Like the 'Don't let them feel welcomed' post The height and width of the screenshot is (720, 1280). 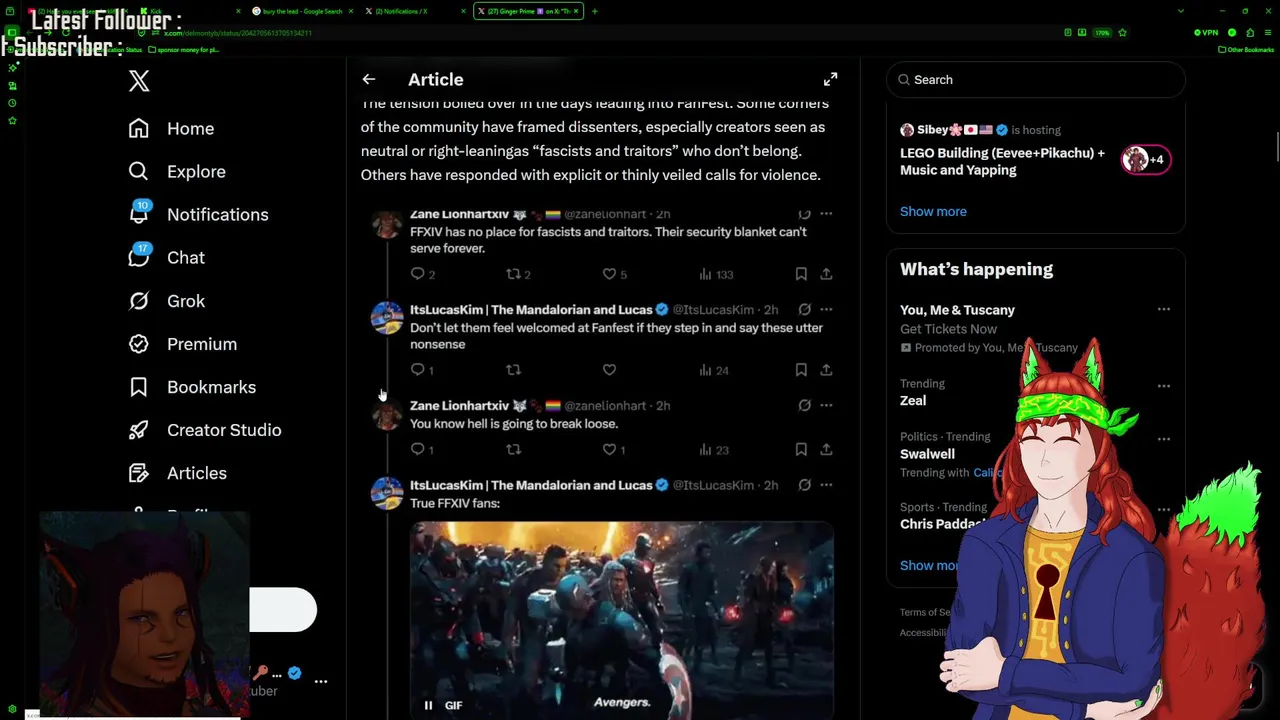609,369
